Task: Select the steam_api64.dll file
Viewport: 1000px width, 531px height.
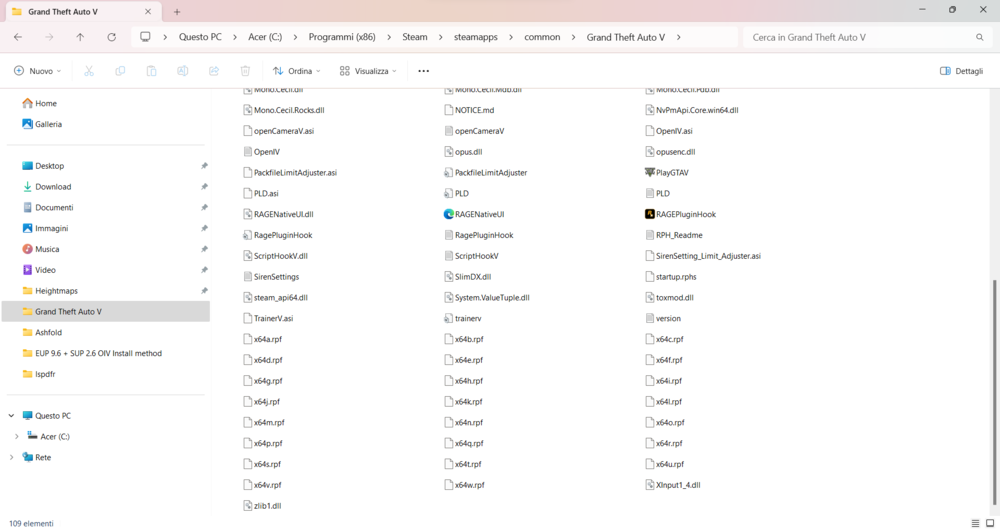Action: (x=276, y=297)
